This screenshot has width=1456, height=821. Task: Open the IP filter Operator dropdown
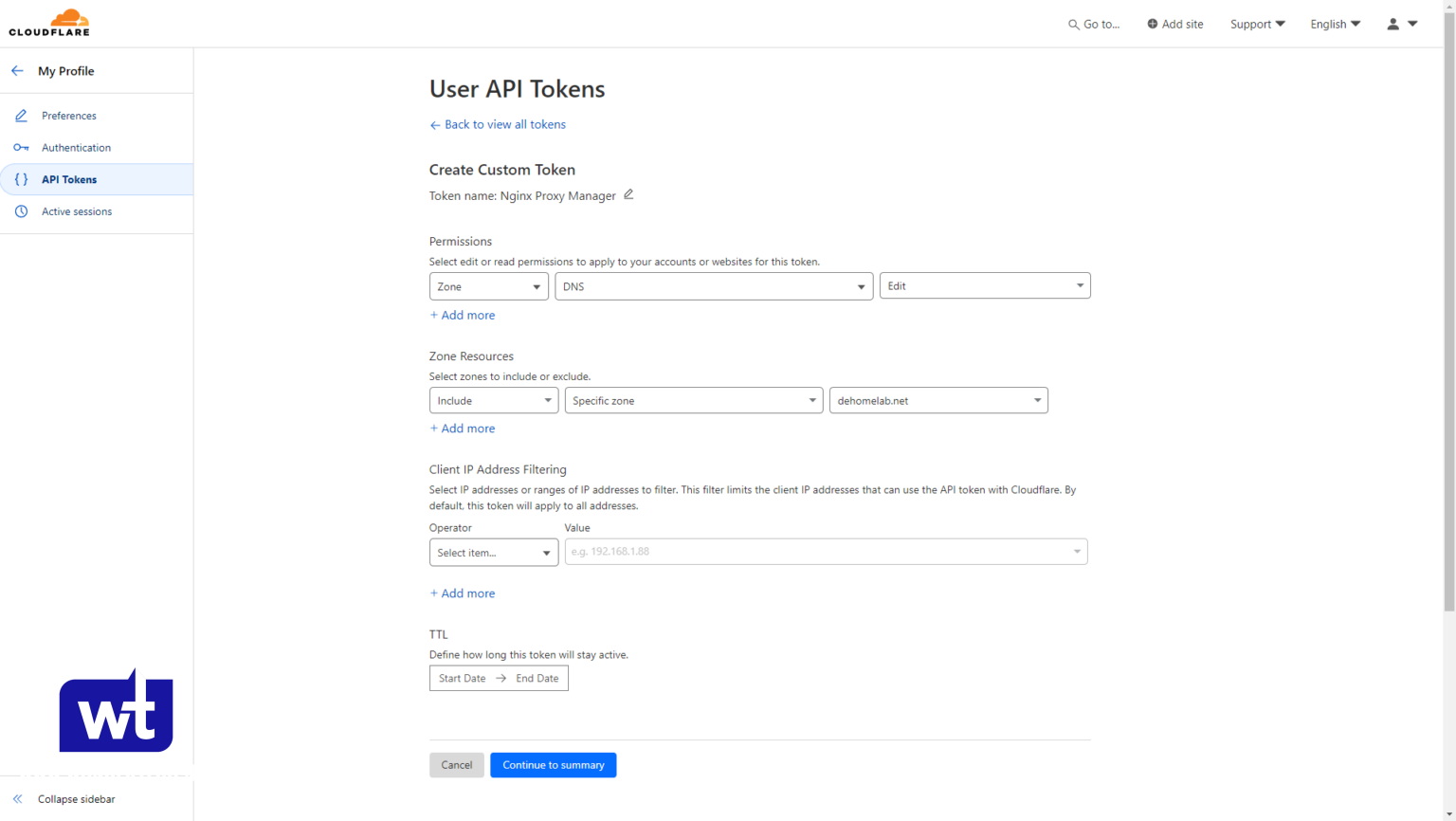pyautogui.click(x=493, y=553)
